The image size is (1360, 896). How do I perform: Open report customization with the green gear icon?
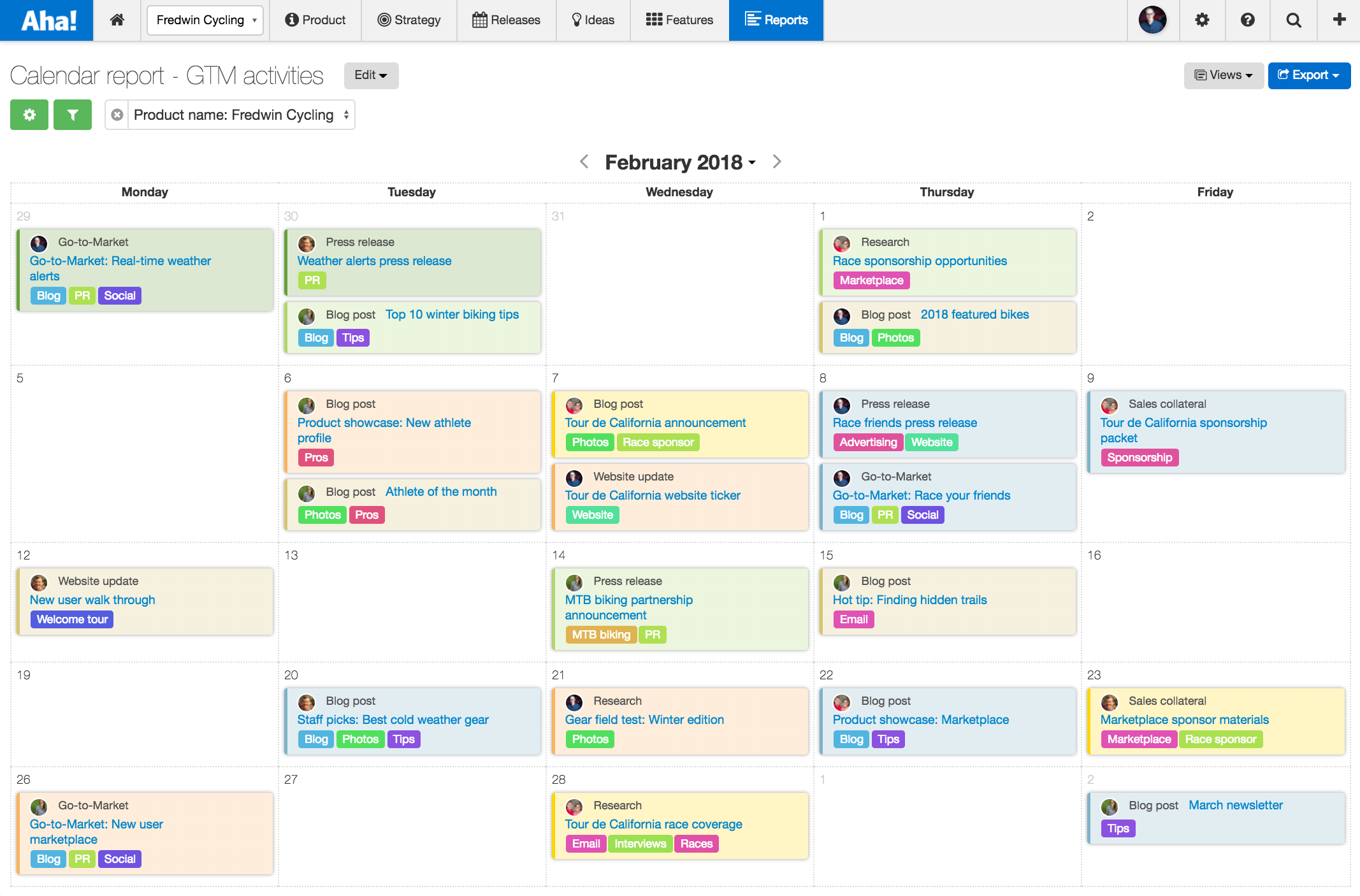[29, 115]
